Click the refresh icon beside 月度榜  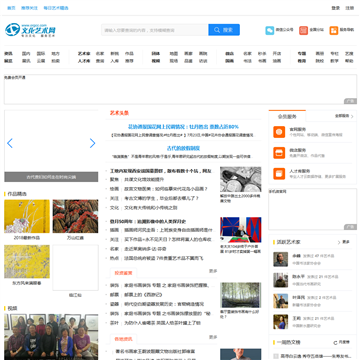pyautogui.click(x=335, y=343)
